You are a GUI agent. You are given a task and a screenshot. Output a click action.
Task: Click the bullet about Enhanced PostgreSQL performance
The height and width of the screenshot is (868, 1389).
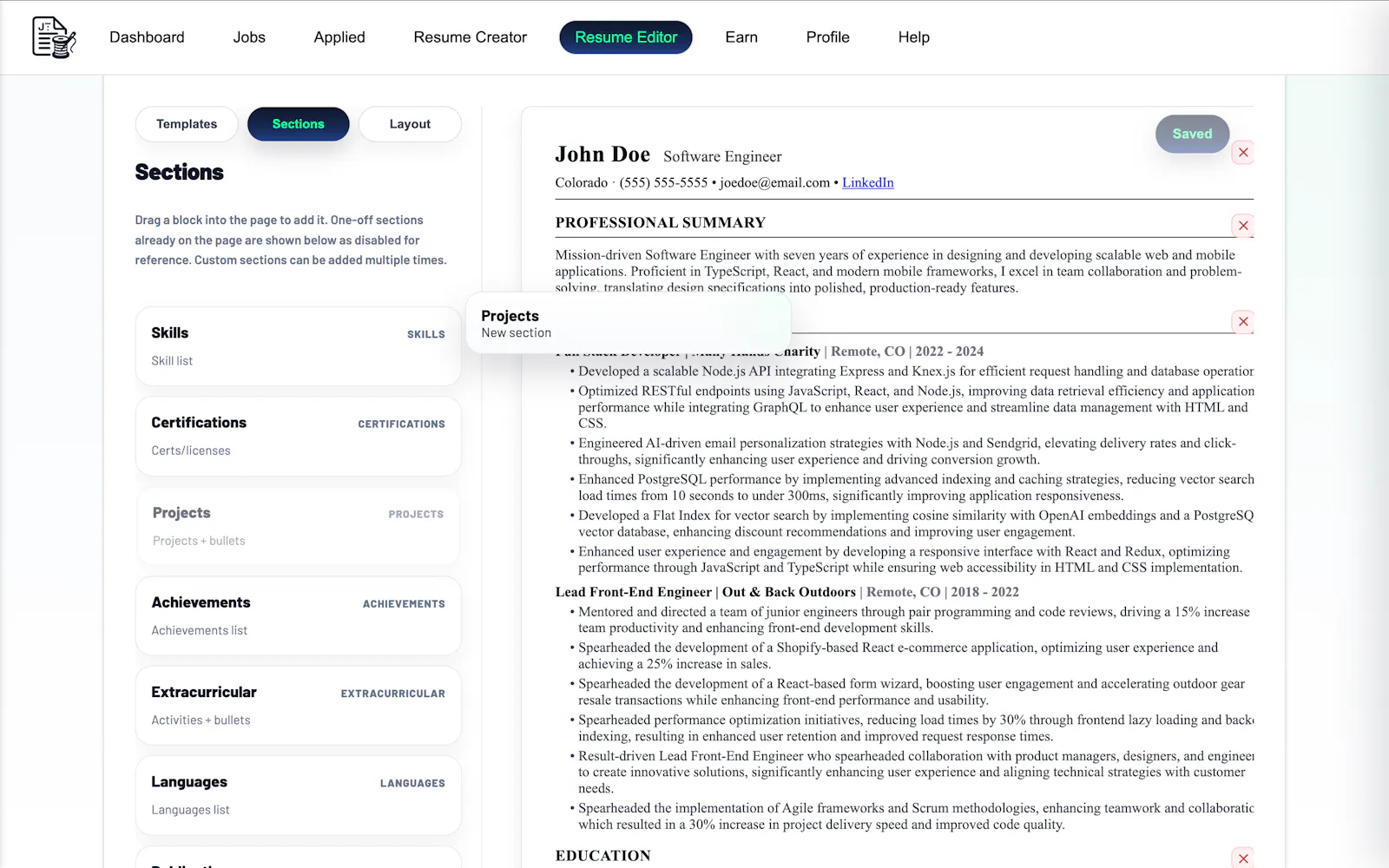point(916,488)
